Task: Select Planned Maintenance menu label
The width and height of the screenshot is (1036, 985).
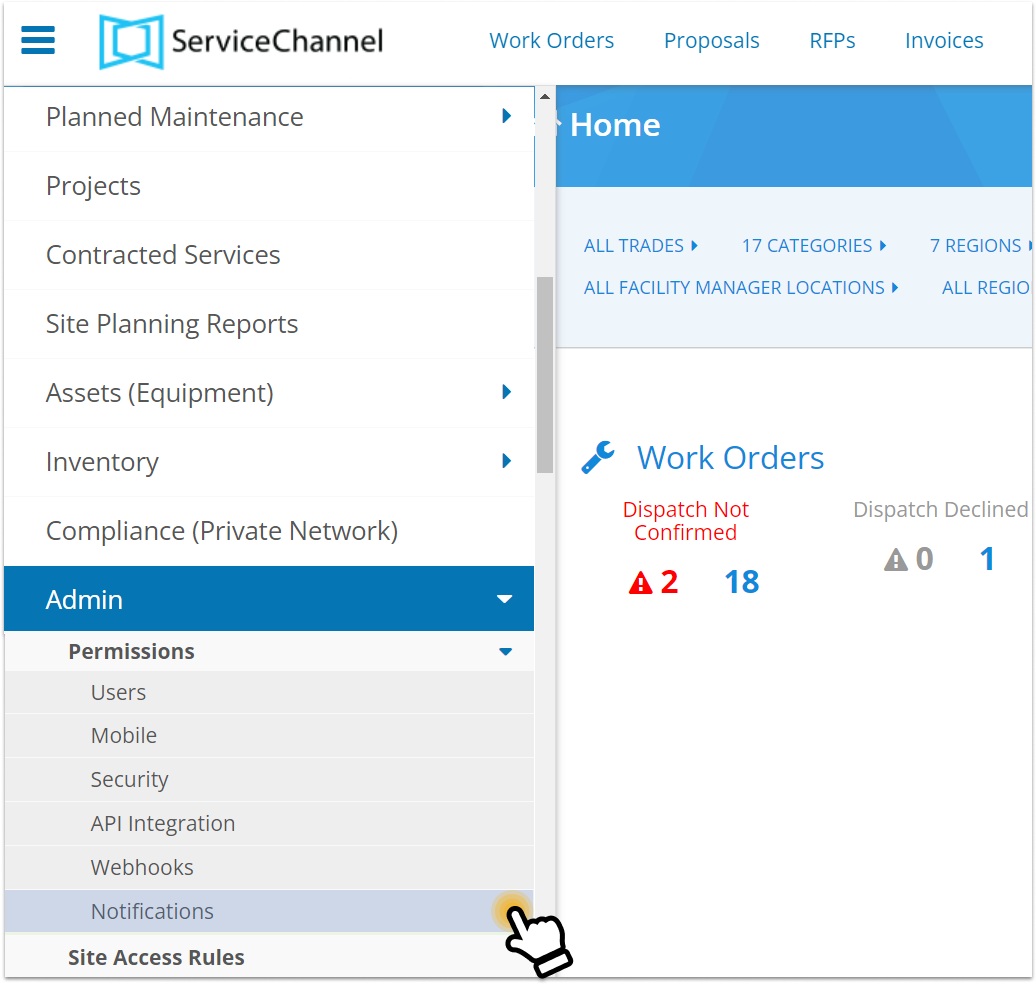Action: pos(174,117)
